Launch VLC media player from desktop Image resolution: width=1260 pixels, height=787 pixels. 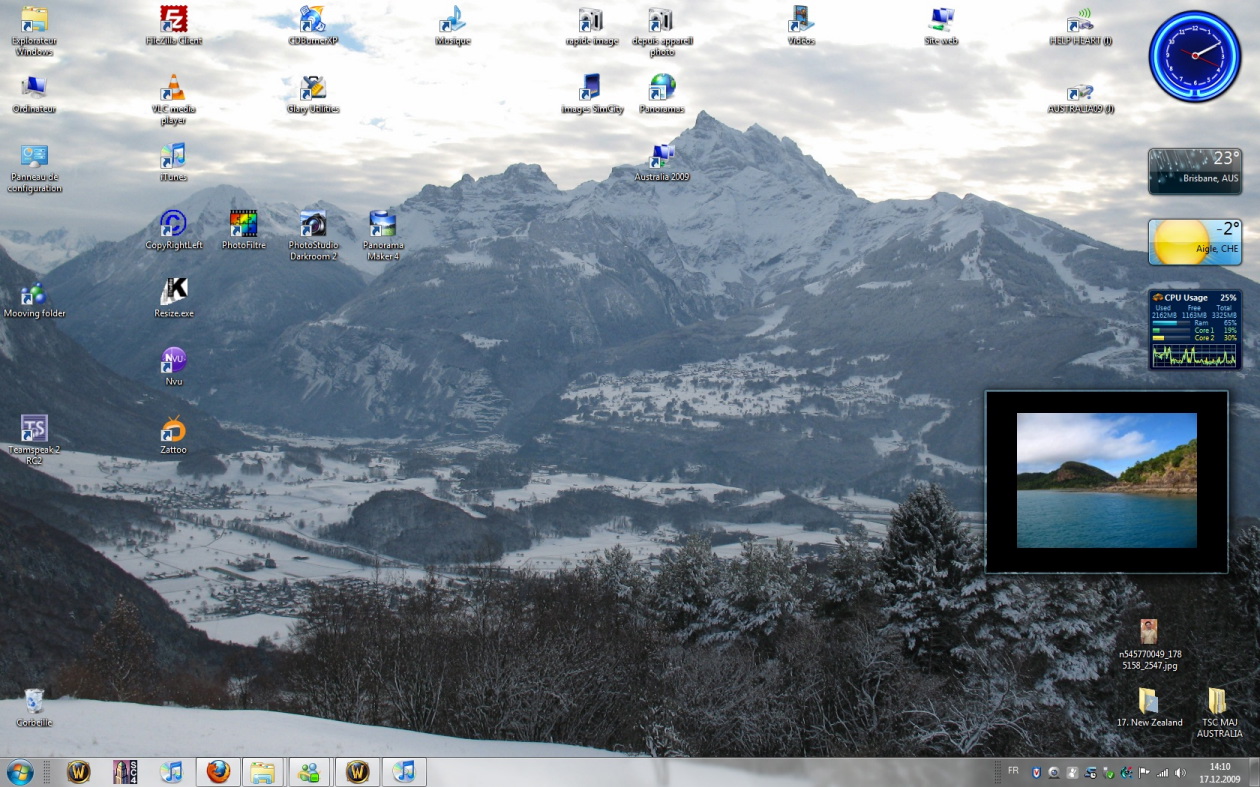174,89
